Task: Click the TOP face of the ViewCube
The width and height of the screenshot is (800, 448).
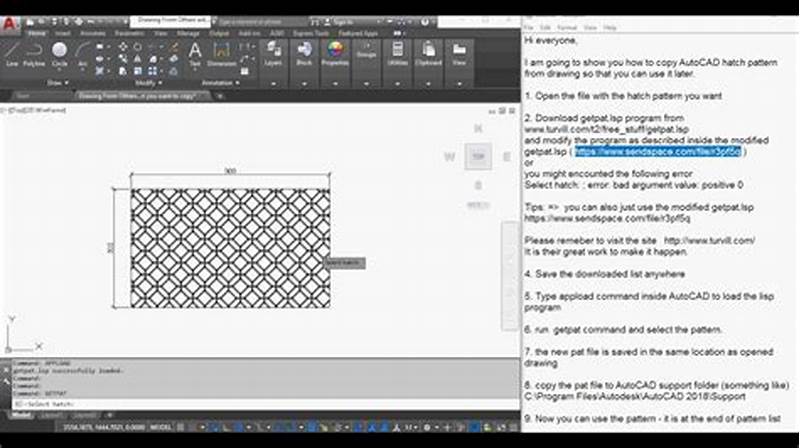Action: pos(478,157)
